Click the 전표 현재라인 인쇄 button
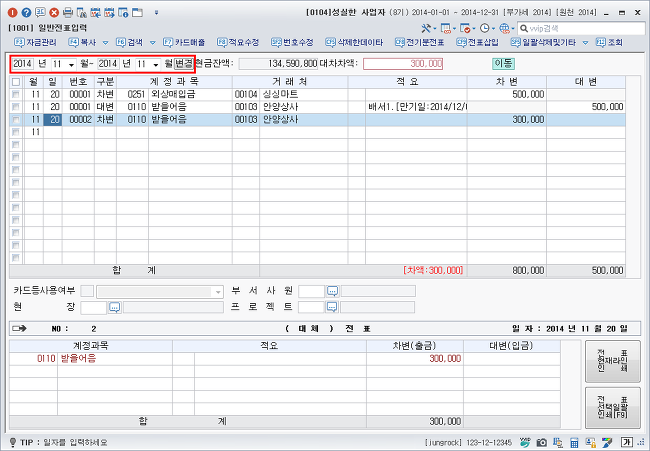650x451 pixels. [613, 361]
